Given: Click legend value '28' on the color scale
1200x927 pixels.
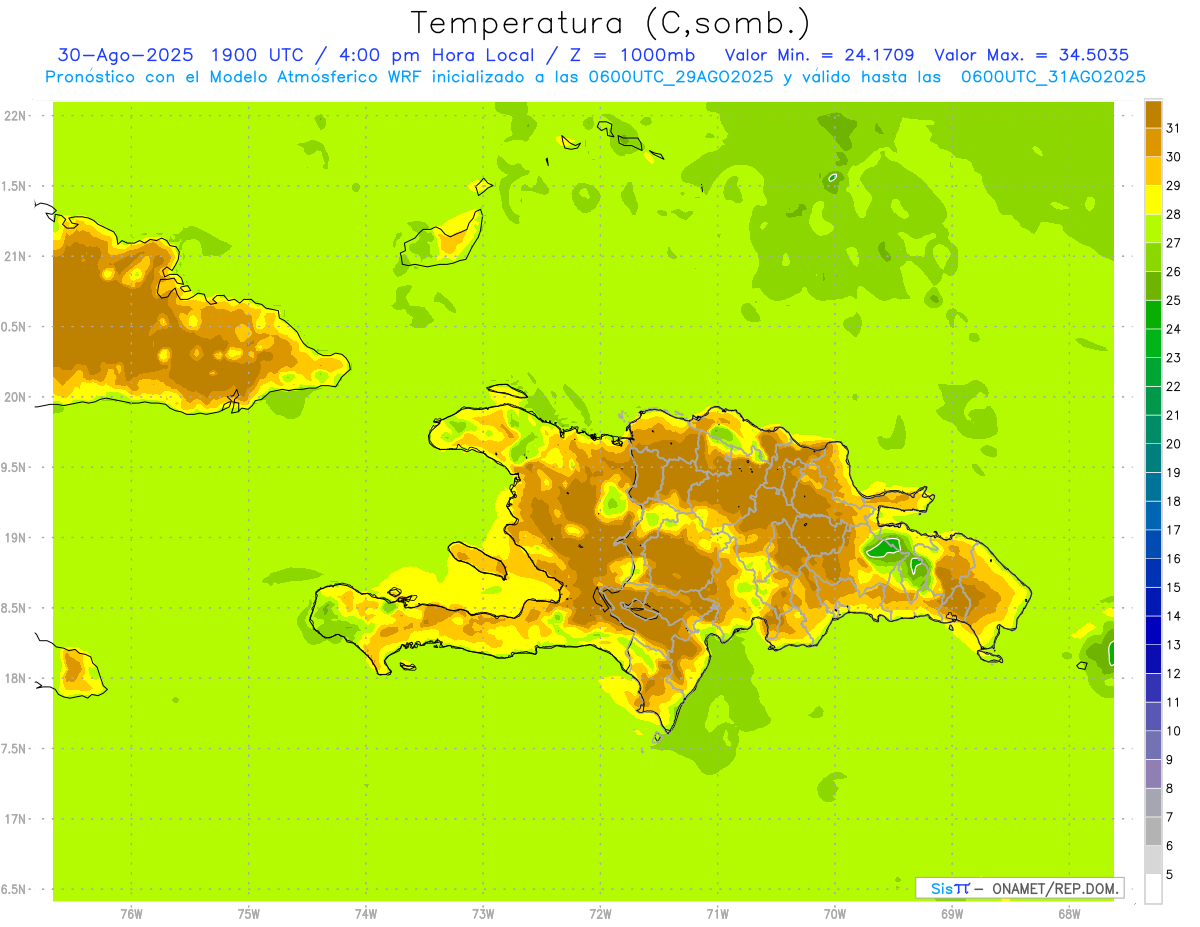Looking at the screenshot, I should click(x=1174, y=214).
